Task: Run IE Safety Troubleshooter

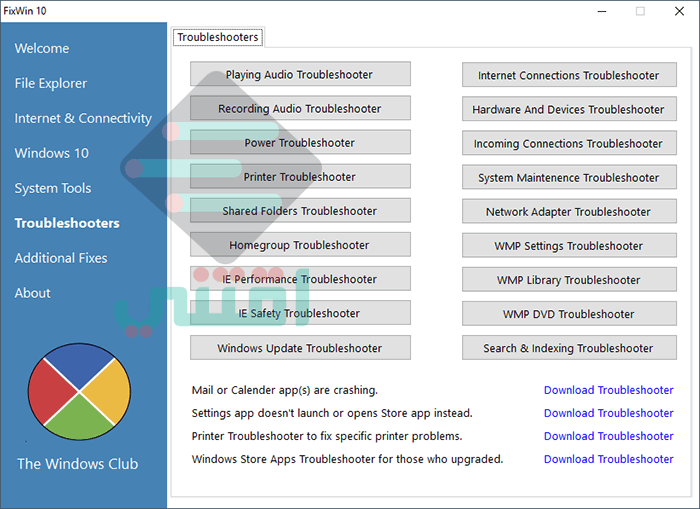Action: click(x=300, y=313)
